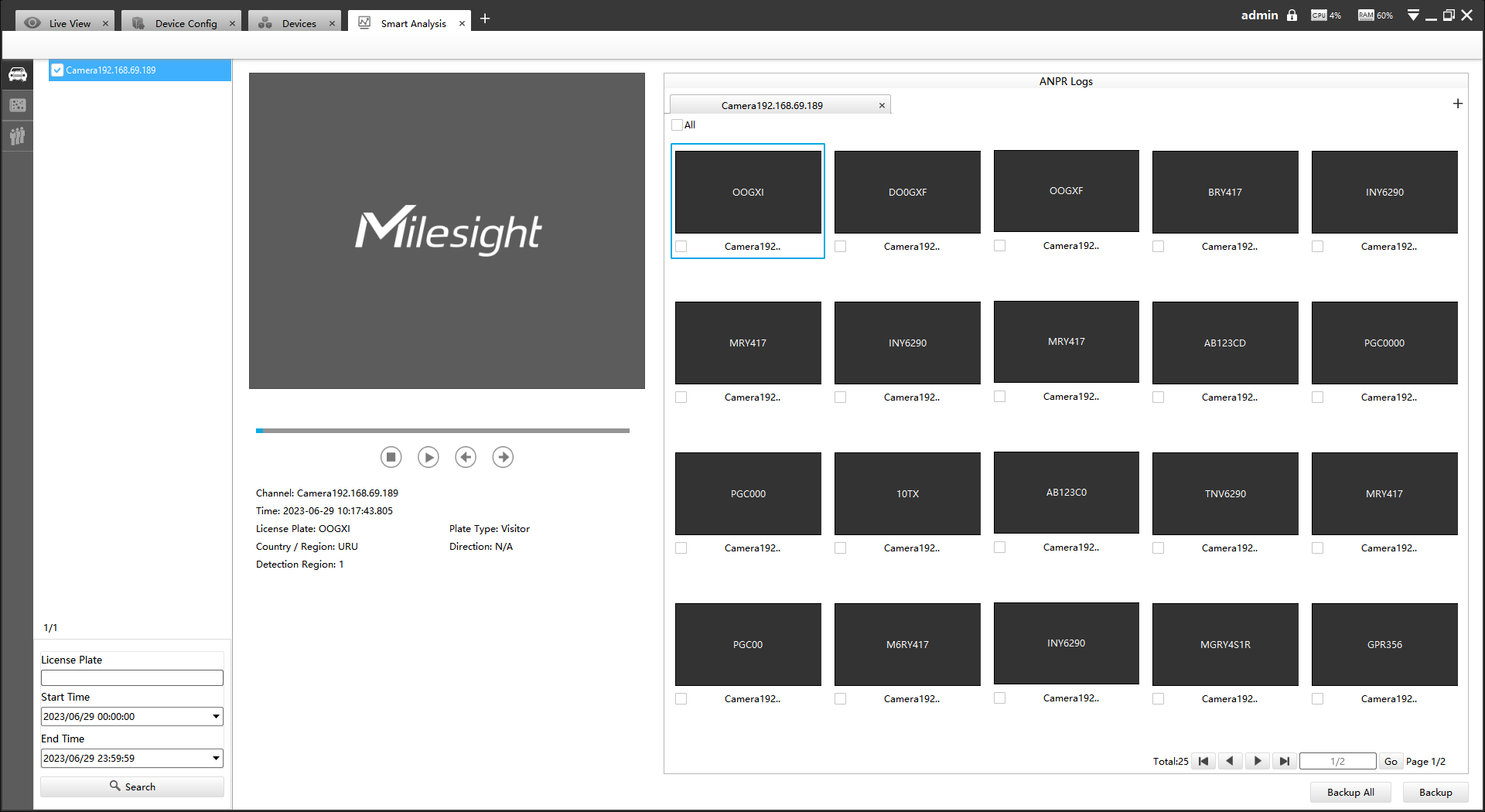
Task: Click the Total:25 count text
Action: [1170, 762]
